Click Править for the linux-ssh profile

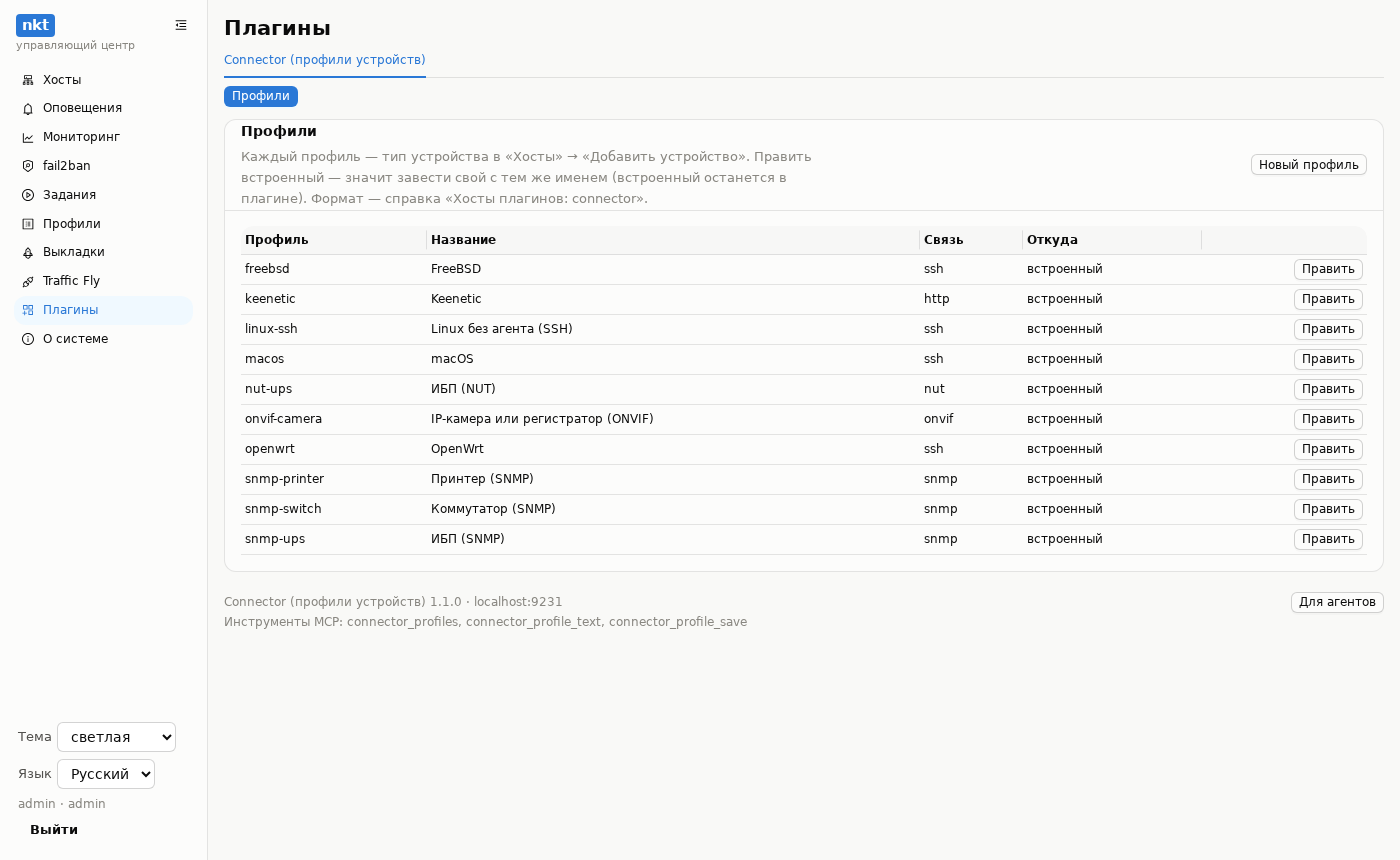click(x=1328, y=329)
